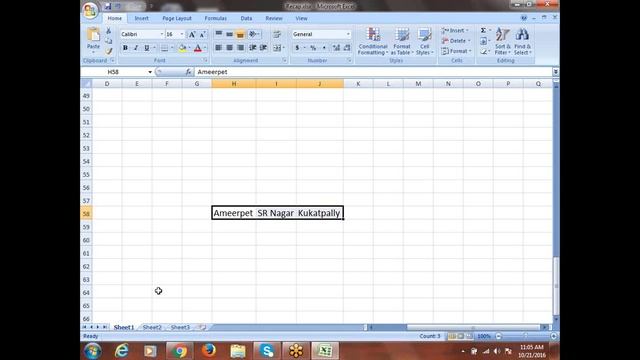Go to the Review tab
640x360 pixels.
coord(274,18)
